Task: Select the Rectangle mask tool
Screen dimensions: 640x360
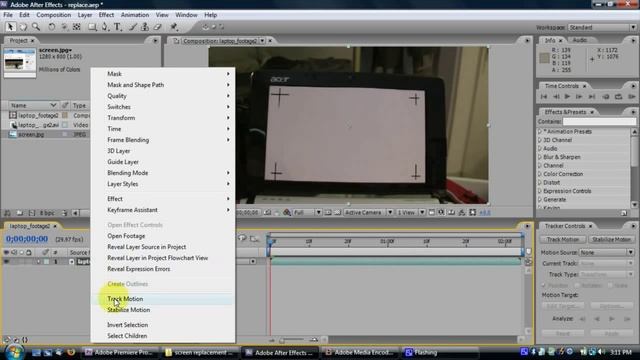Action: coord(92,27)
